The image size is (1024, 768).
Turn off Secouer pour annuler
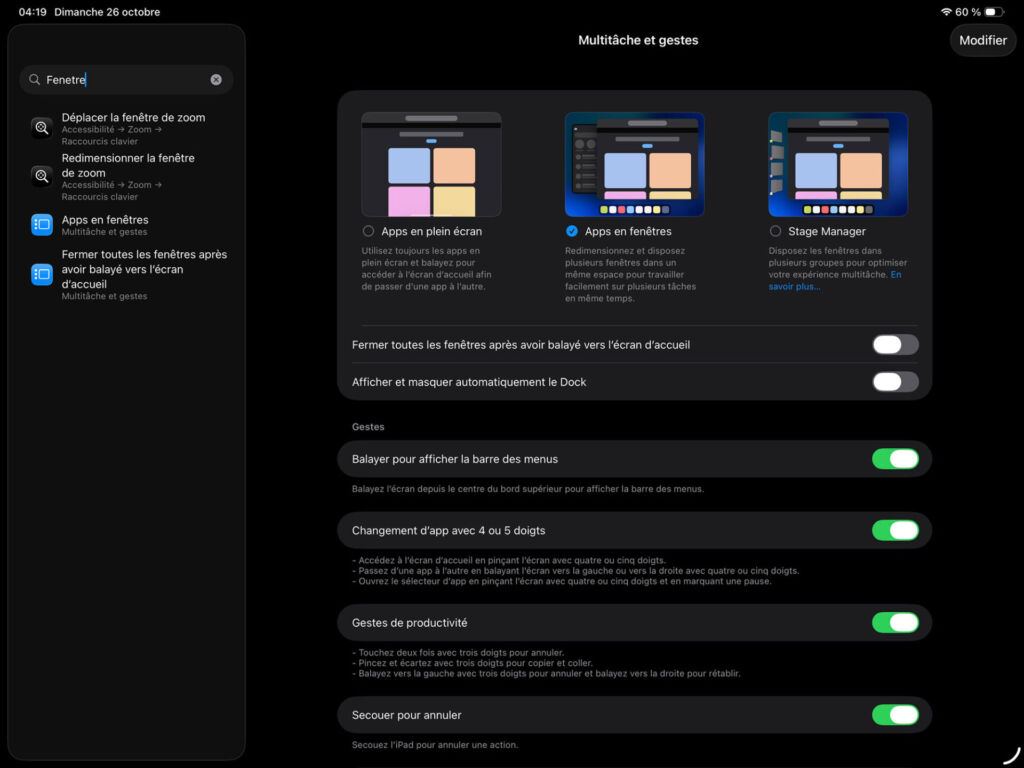tap(895, 715)
